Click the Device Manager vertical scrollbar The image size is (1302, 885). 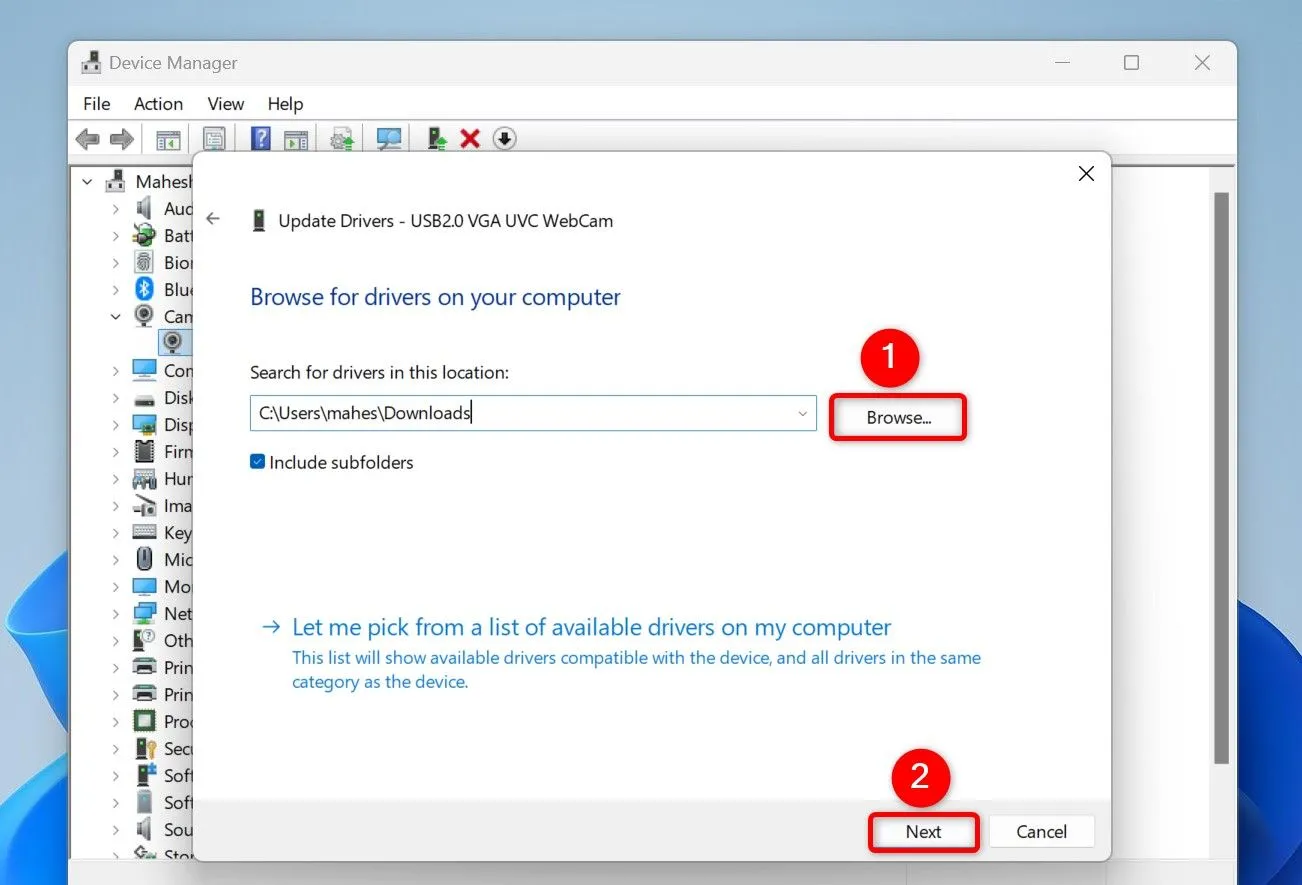tap(1220, 480)
